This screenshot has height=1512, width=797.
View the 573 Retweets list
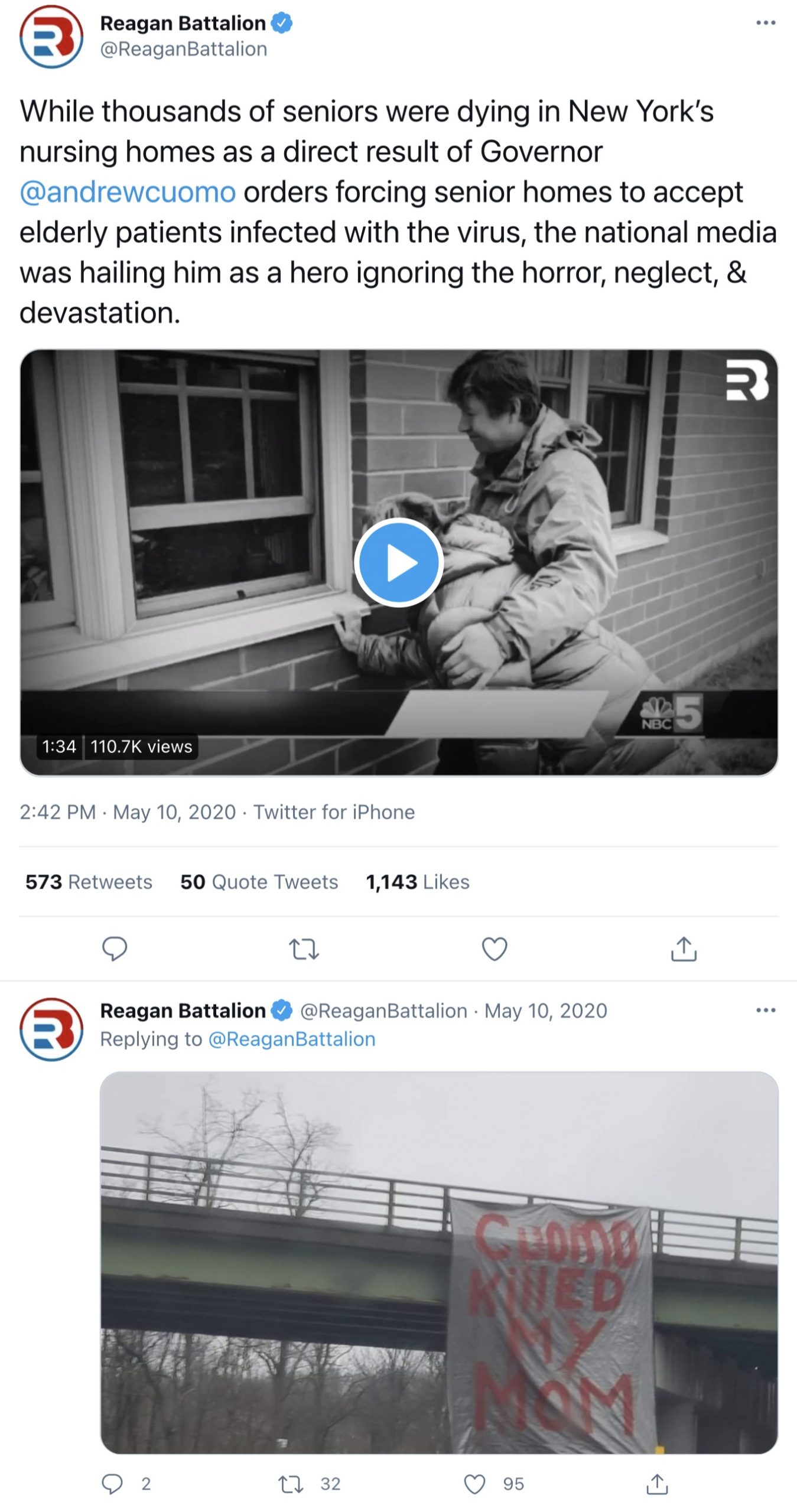coord(89,882)
